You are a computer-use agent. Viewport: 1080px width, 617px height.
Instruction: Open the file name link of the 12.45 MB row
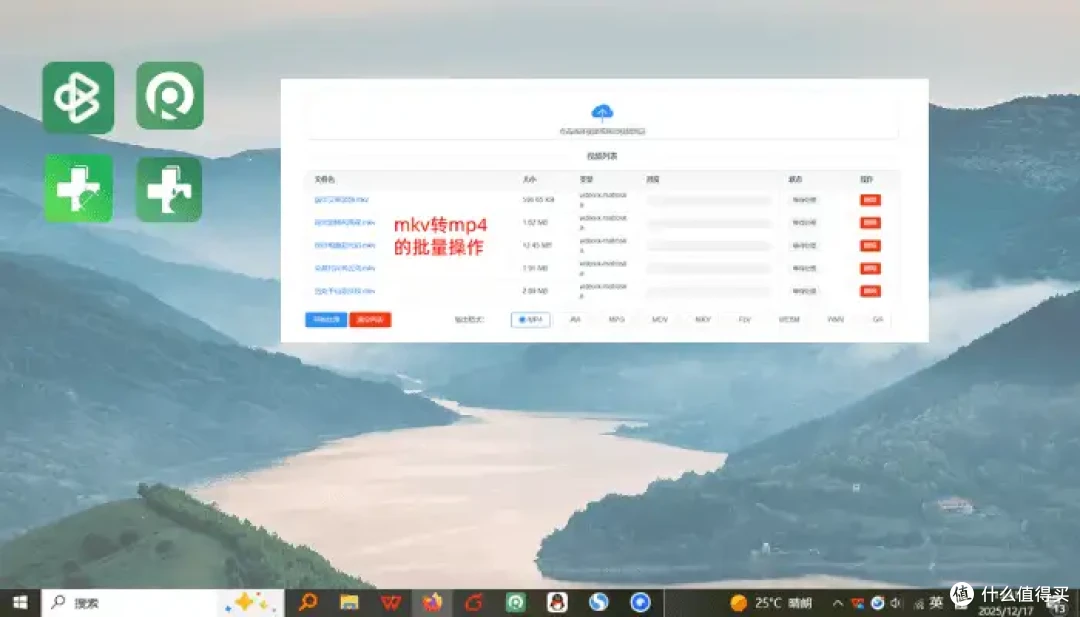pos(344,245)
